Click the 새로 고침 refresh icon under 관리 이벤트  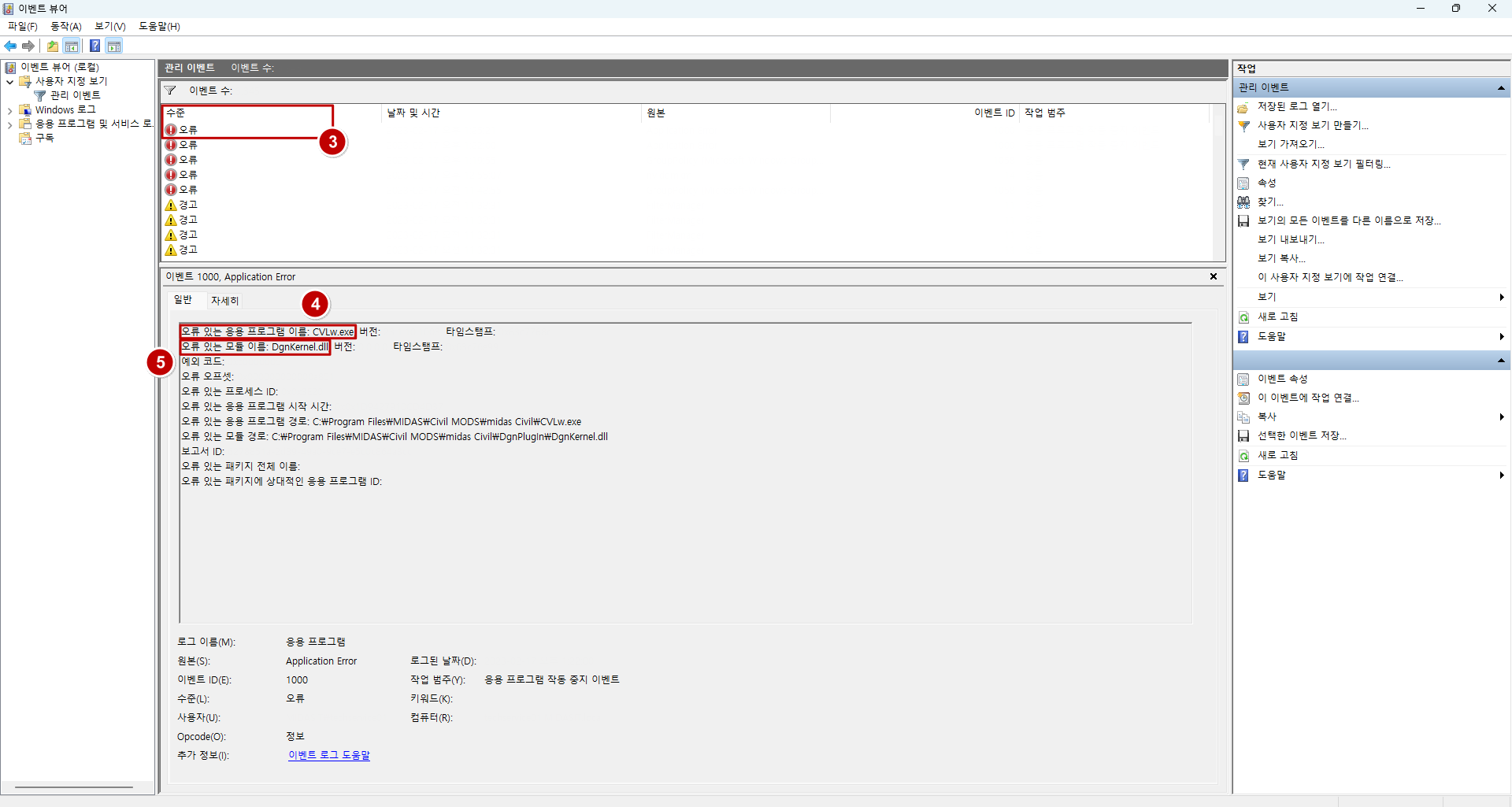tap(1243, 317)
